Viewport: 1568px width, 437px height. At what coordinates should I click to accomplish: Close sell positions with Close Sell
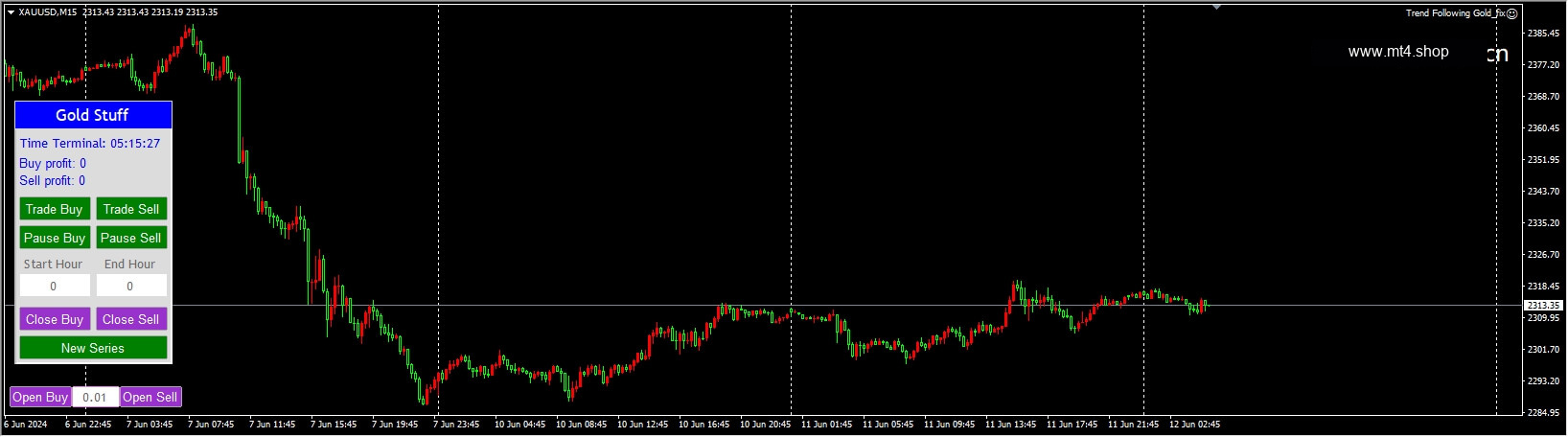(131, 319)
